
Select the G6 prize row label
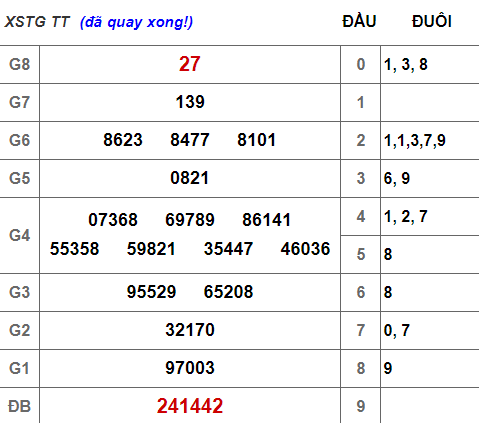click(20, 140)
